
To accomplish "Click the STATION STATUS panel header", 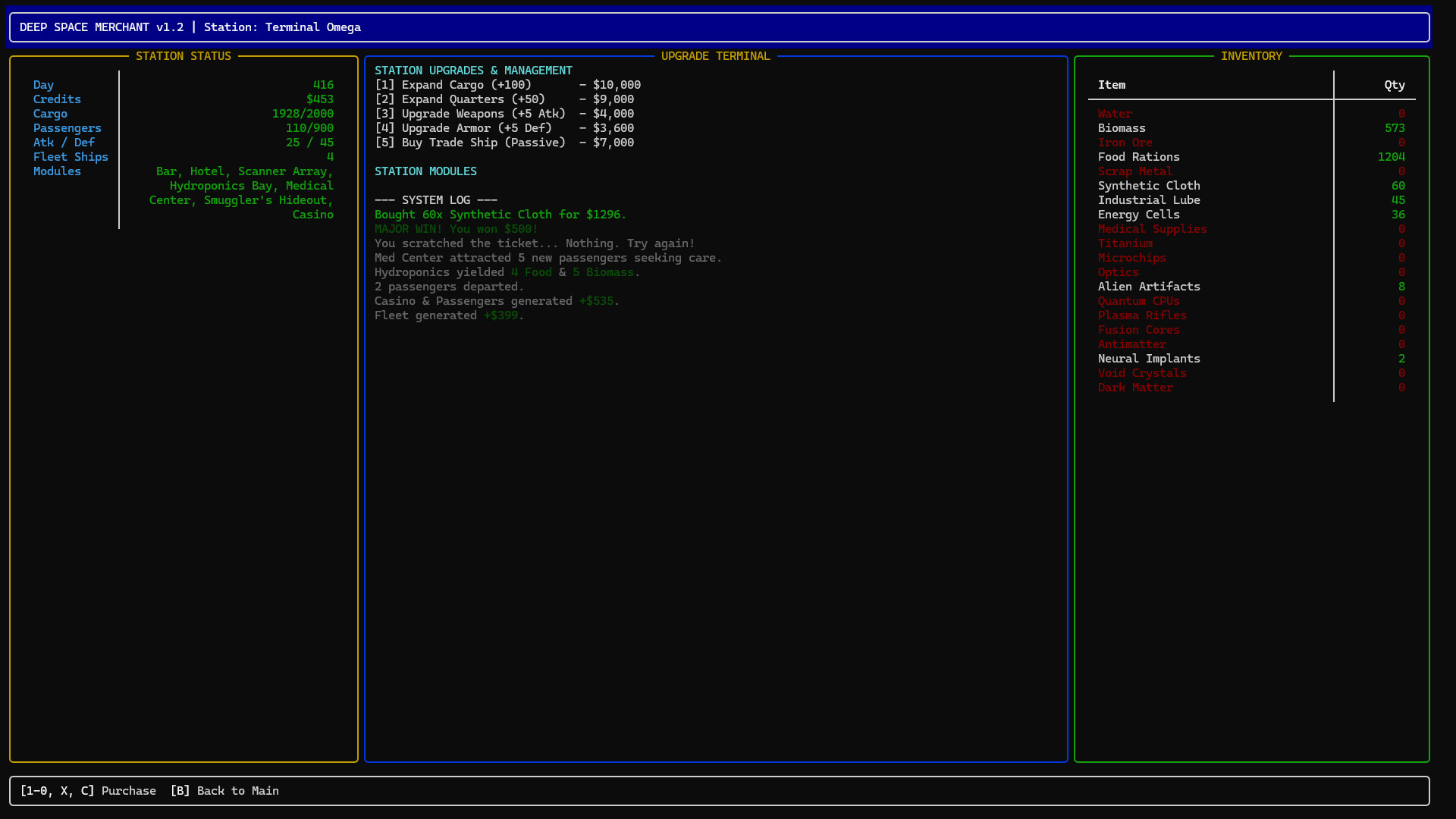I will 184,55.
